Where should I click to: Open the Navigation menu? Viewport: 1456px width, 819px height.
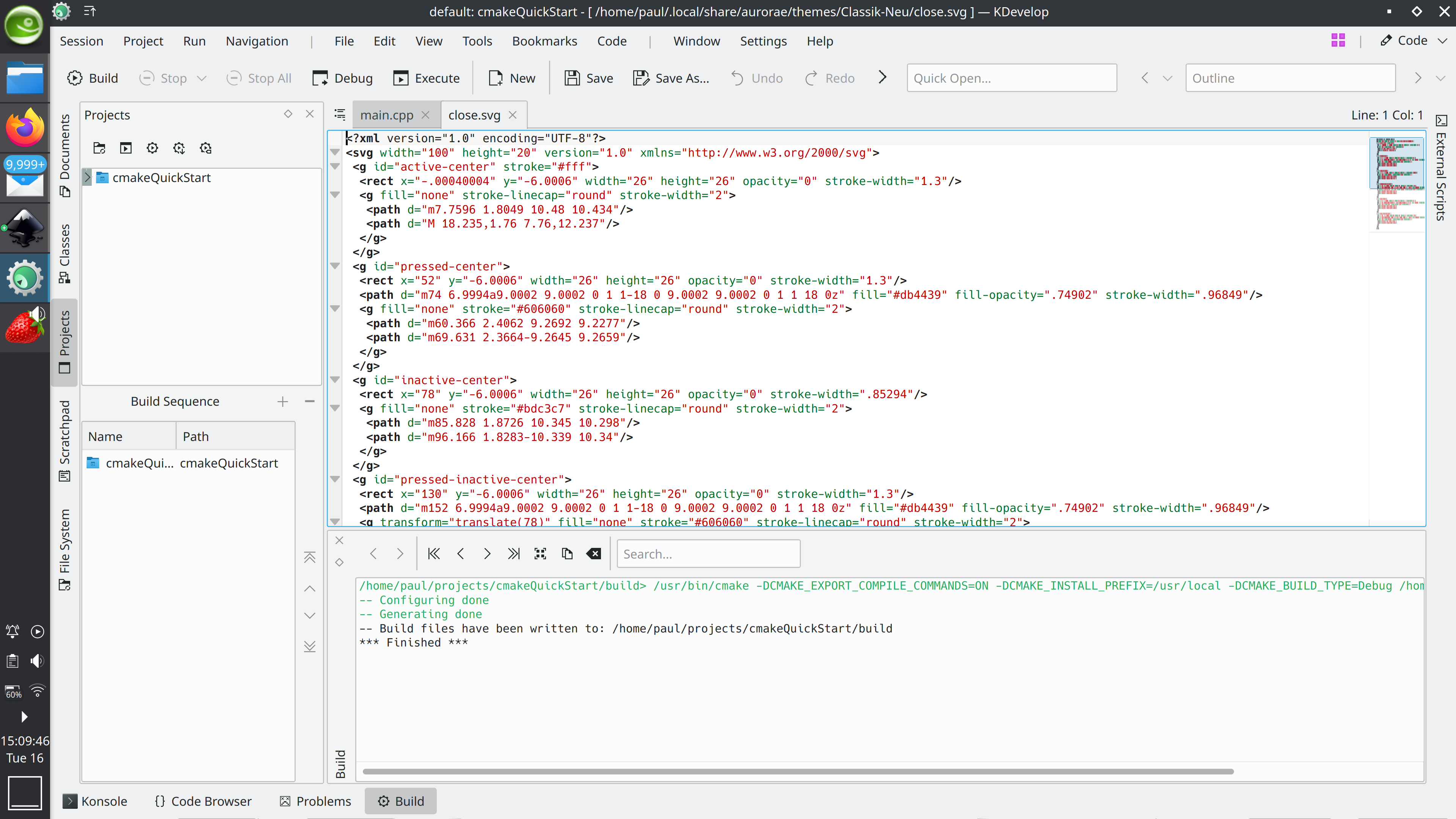257,41
